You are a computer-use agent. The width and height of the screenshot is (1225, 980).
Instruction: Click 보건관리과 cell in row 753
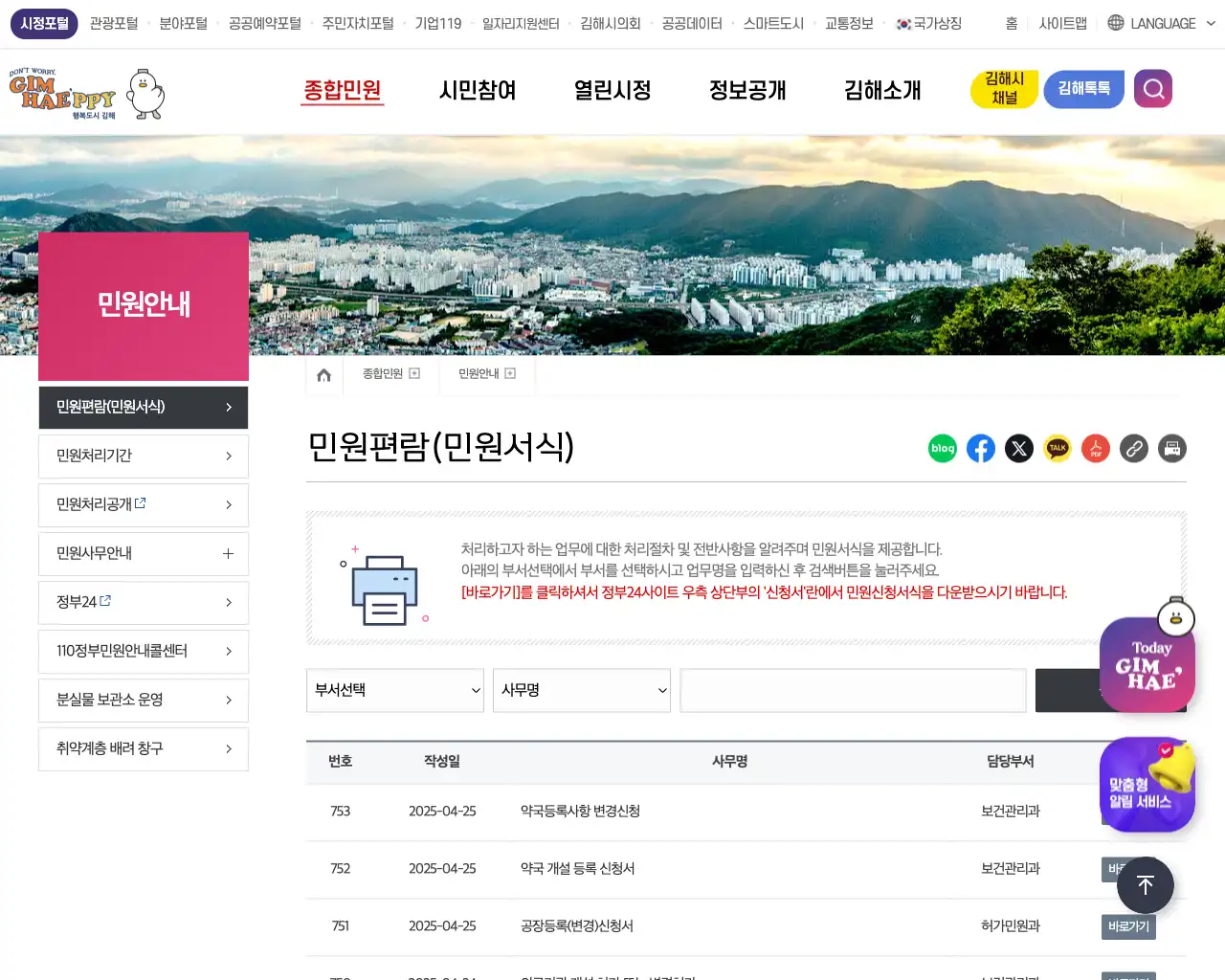1011,812
